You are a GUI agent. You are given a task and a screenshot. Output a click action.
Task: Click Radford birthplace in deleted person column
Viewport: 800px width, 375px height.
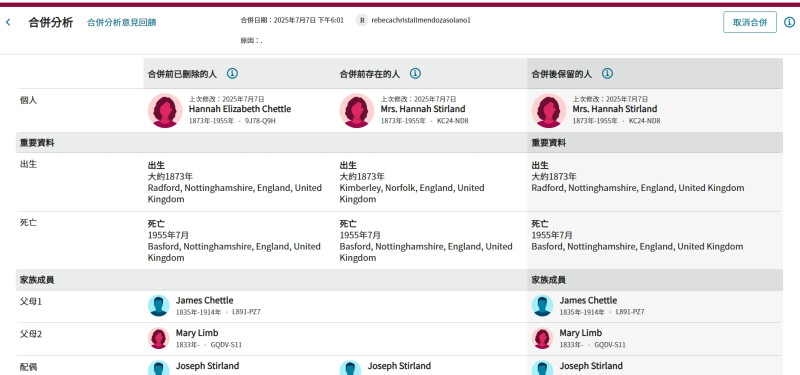(235, 193)
